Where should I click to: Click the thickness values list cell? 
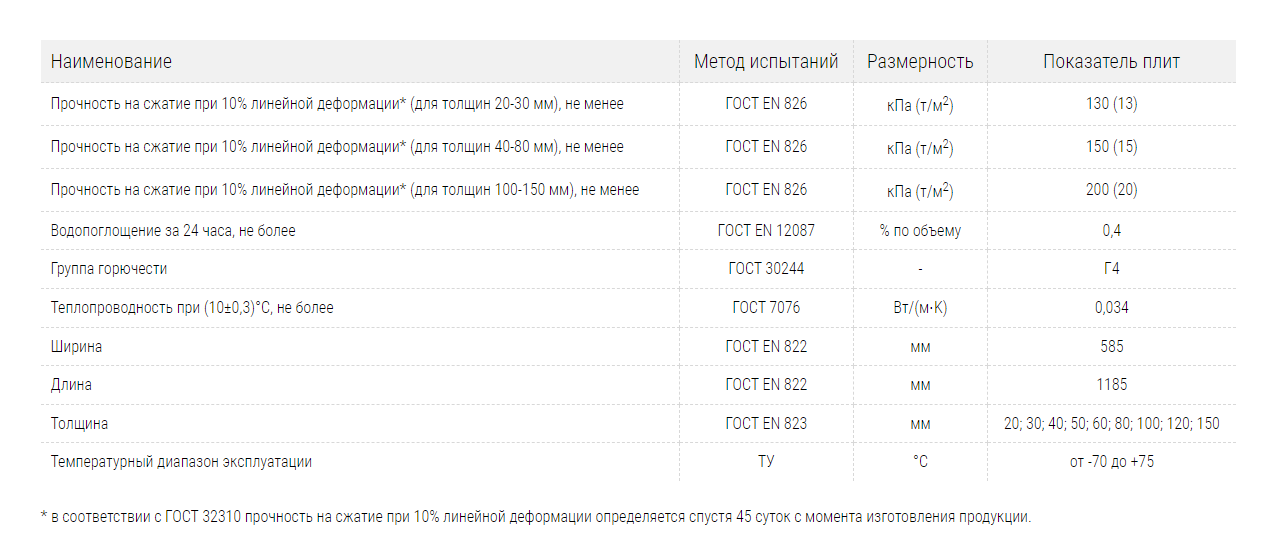coord(1112,424)
